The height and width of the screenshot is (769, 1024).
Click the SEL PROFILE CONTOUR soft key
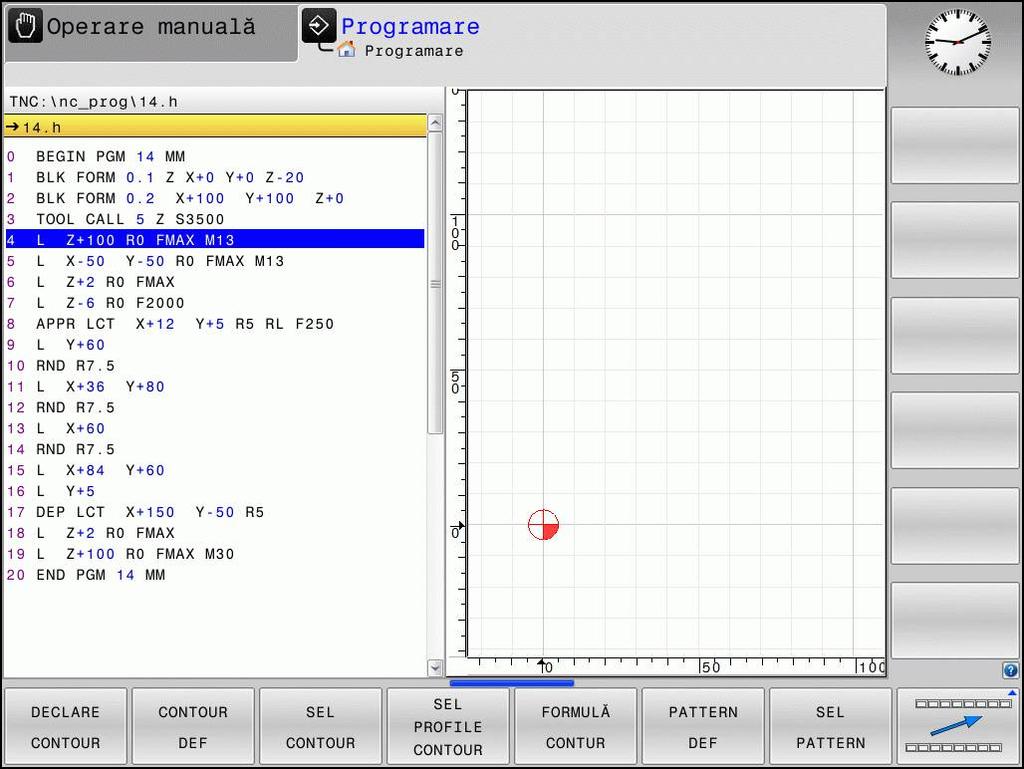click(448, 727)
